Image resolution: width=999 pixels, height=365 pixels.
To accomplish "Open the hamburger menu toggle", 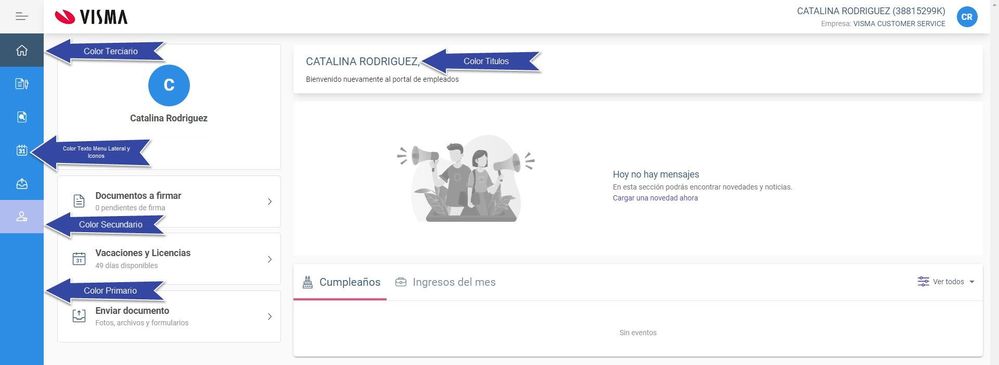I will pos(22,16).
